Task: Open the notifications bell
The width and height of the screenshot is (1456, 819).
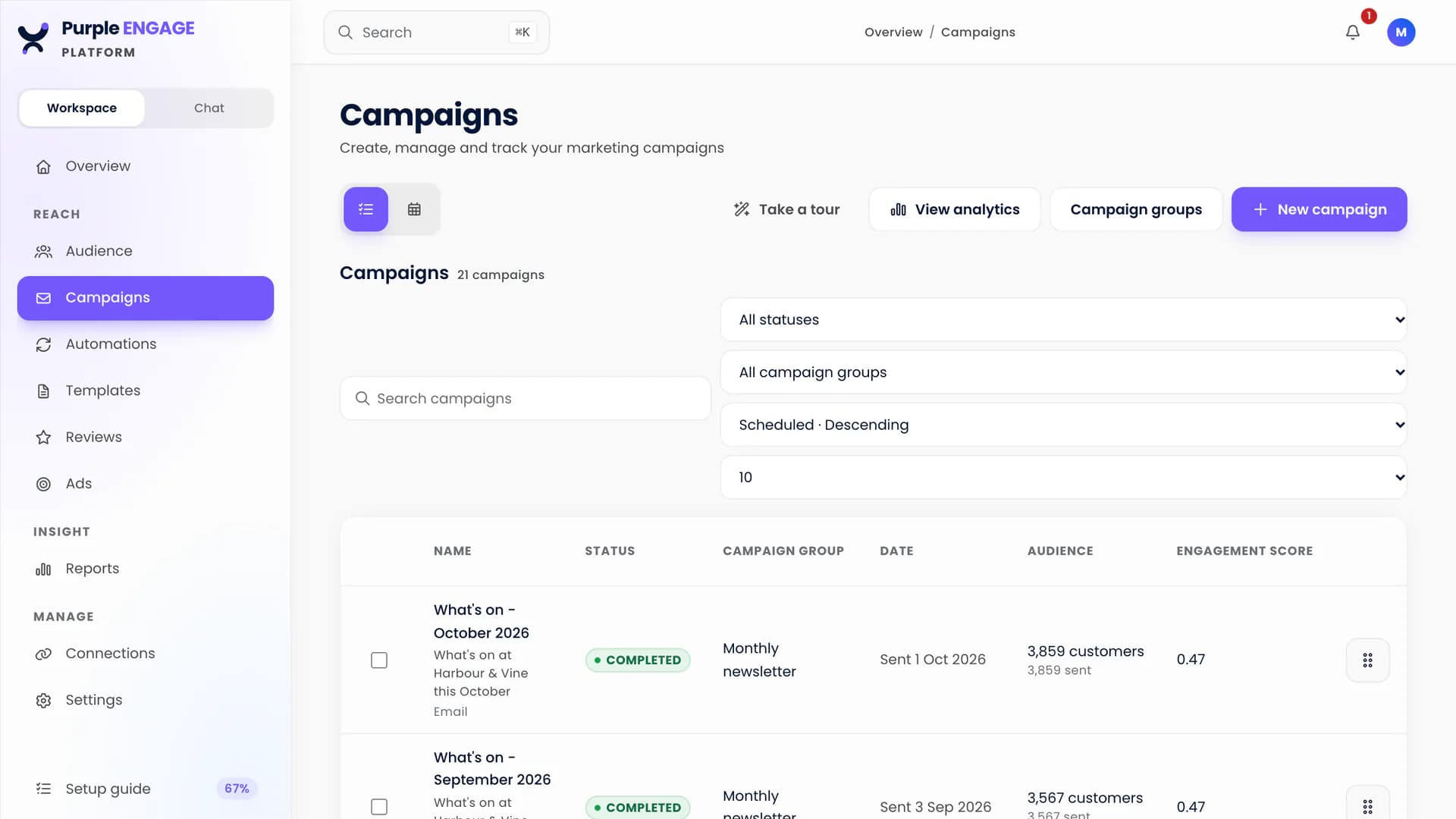Action: (x=1353, y=32)
